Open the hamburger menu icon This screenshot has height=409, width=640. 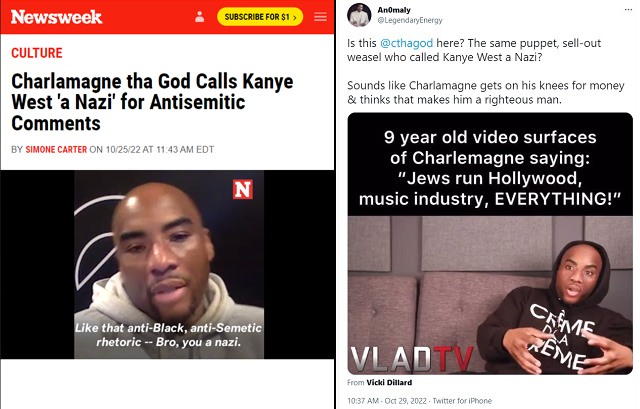click(x=320, y=17)
